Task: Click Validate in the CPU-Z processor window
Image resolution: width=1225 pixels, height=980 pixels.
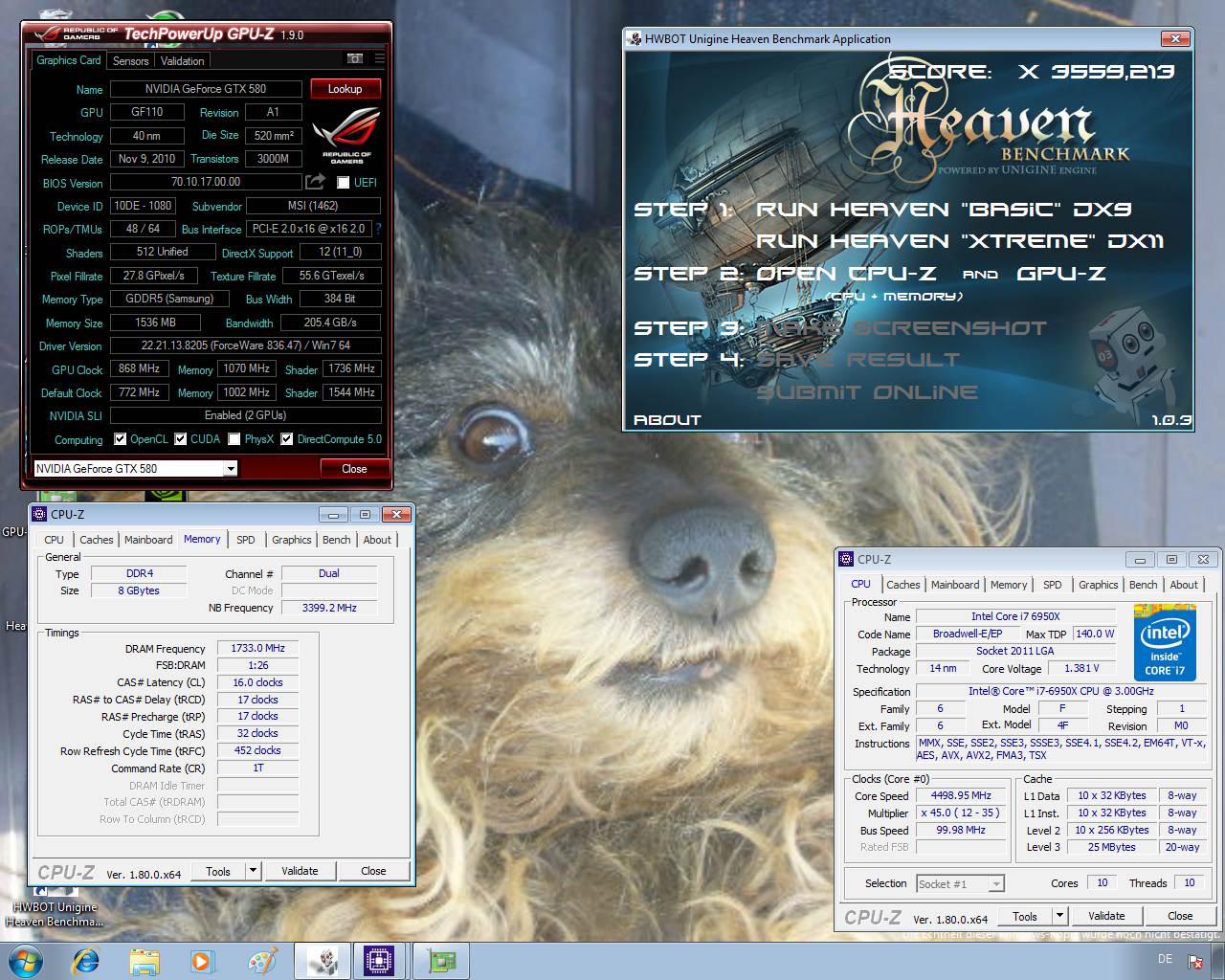Action: [1106, 916]
